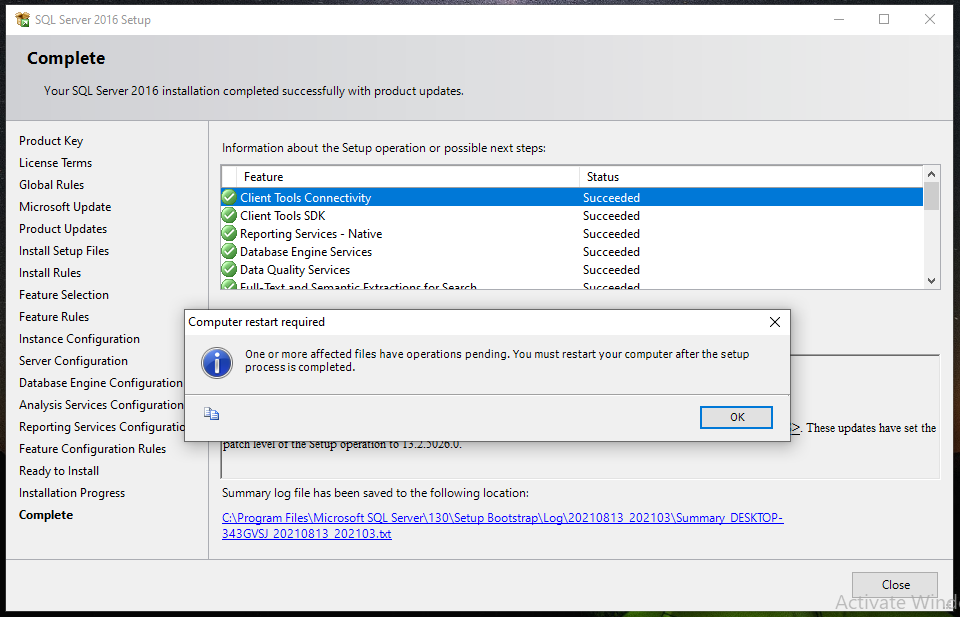Screen dimensions: 960x617
Task: Click the Analysis Services Configuration step
Action: (101, 405)
